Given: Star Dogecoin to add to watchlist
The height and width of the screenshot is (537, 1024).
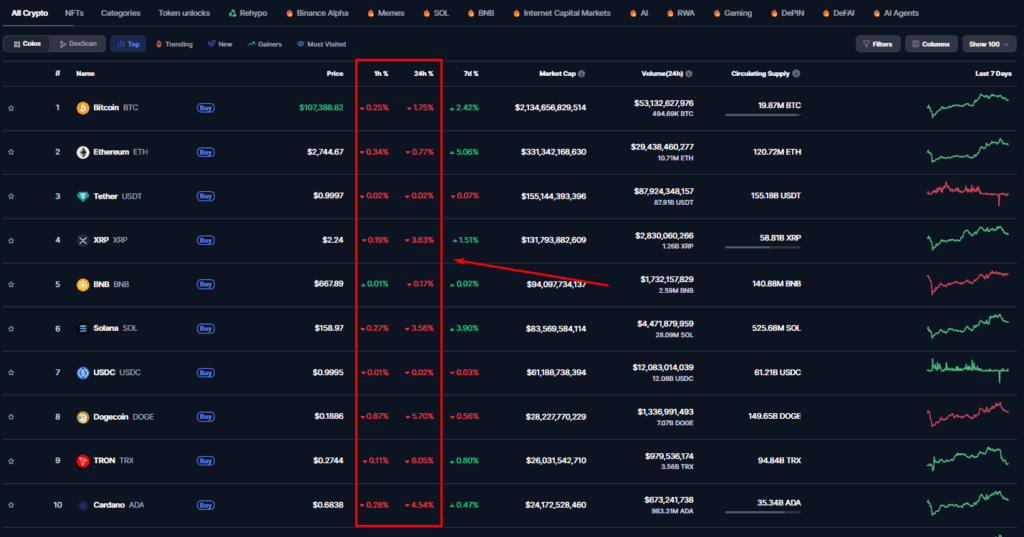Looking at the screenshot, I should tap(11, 417).
